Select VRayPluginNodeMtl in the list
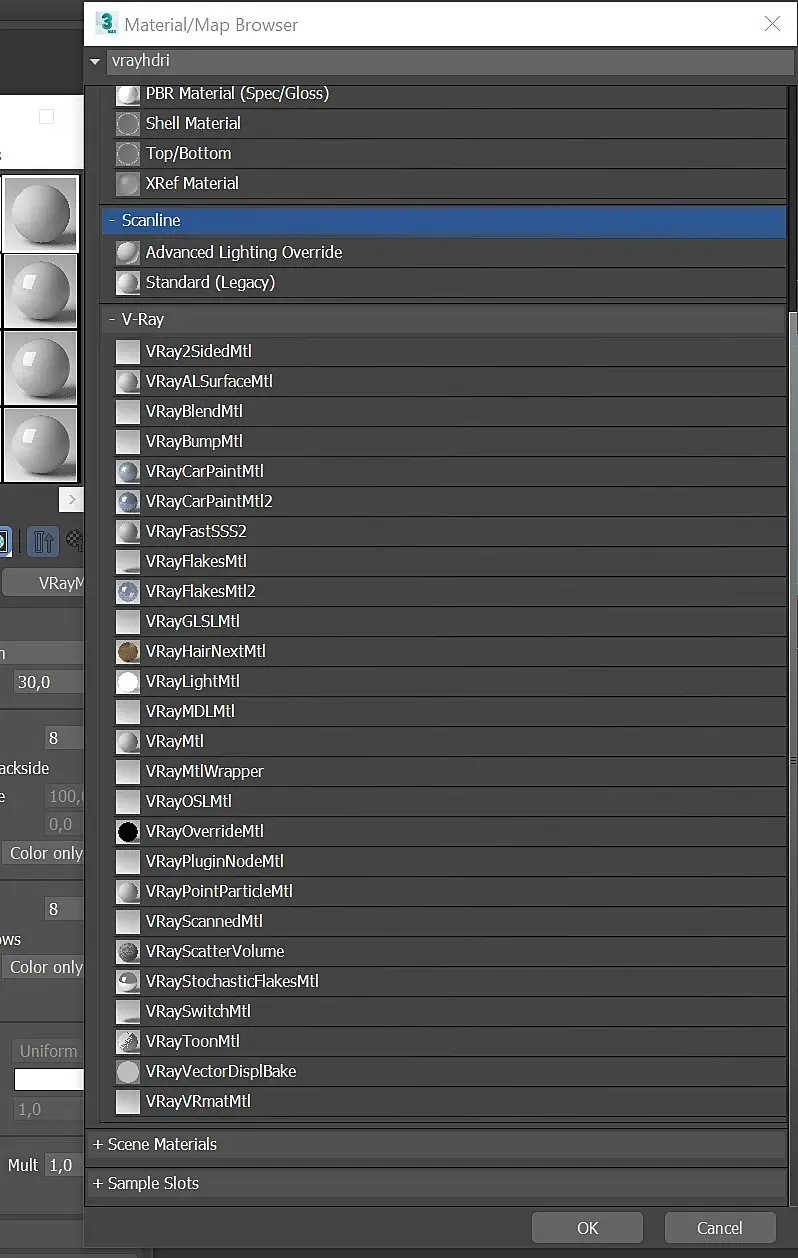798x1258 pixels. coord(448,861)
